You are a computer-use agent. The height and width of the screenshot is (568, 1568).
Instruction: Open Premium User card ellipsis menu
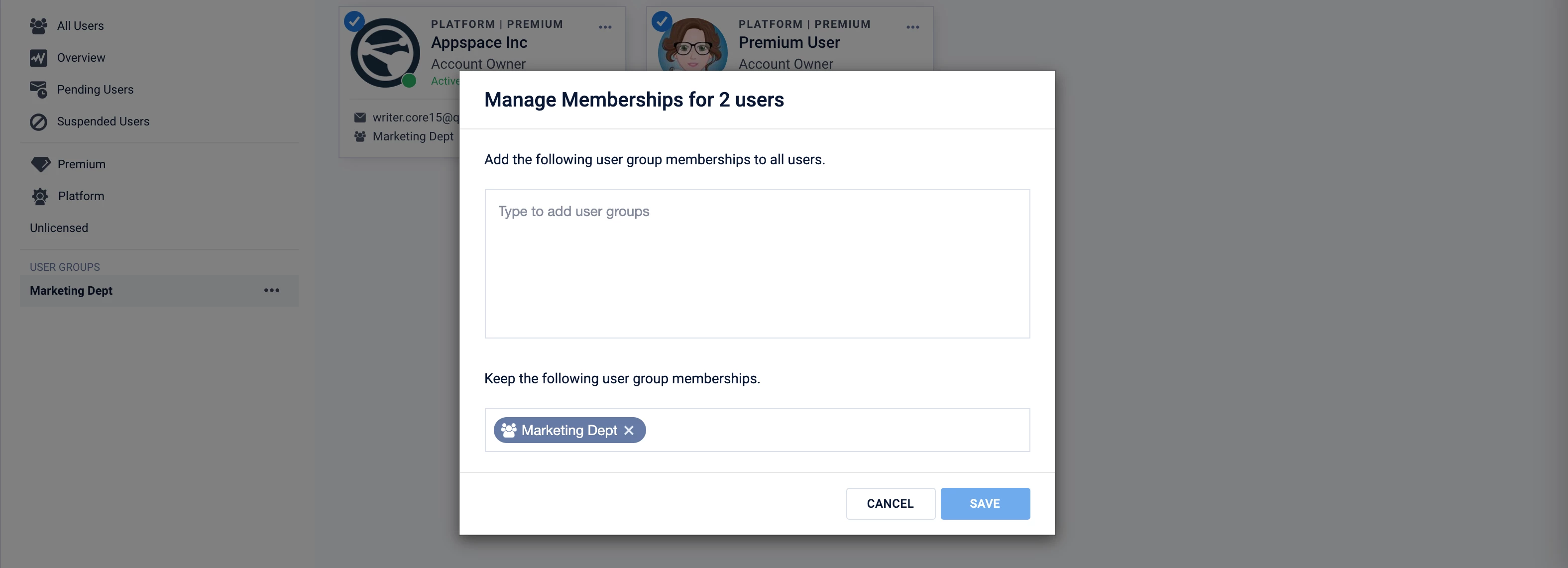click(x=912, y=27)
